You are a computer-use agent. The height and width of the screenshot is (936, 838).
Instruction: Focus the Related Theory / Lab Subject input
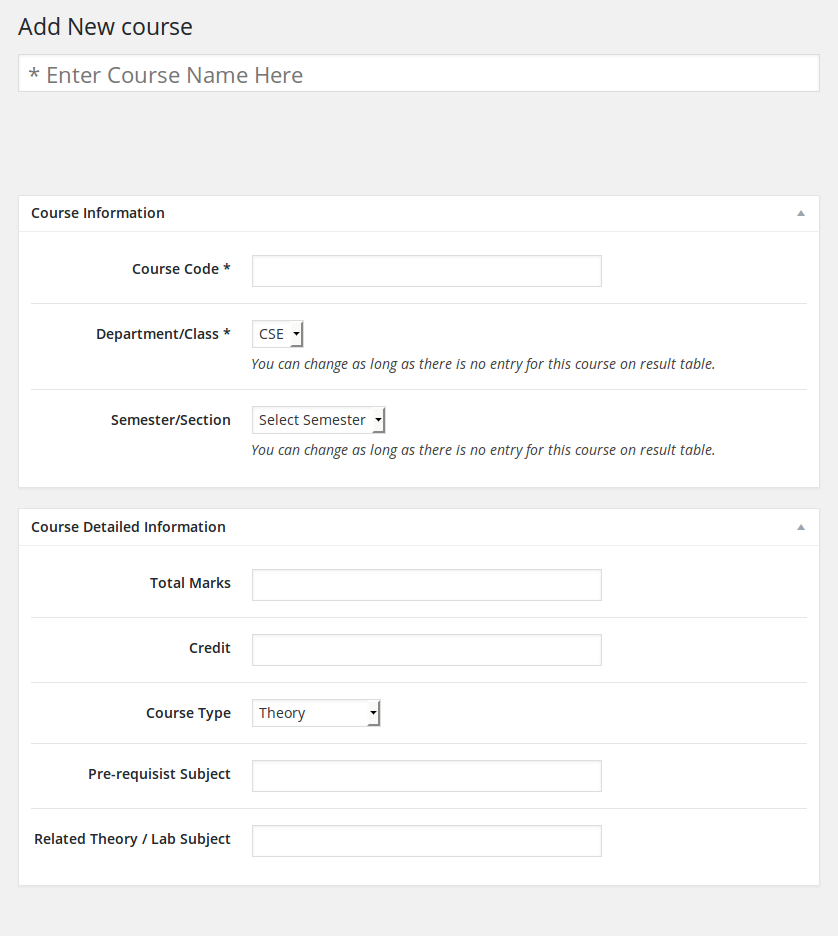(x=426, y=841)
